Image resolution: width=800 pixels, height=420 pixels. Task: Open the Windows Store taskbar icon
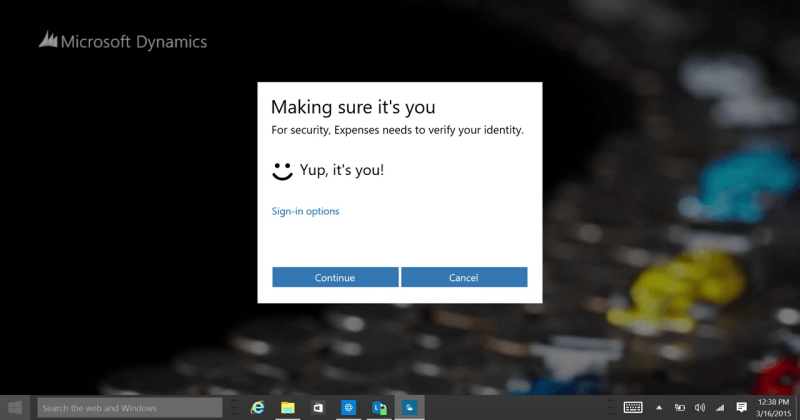point(318,407)
